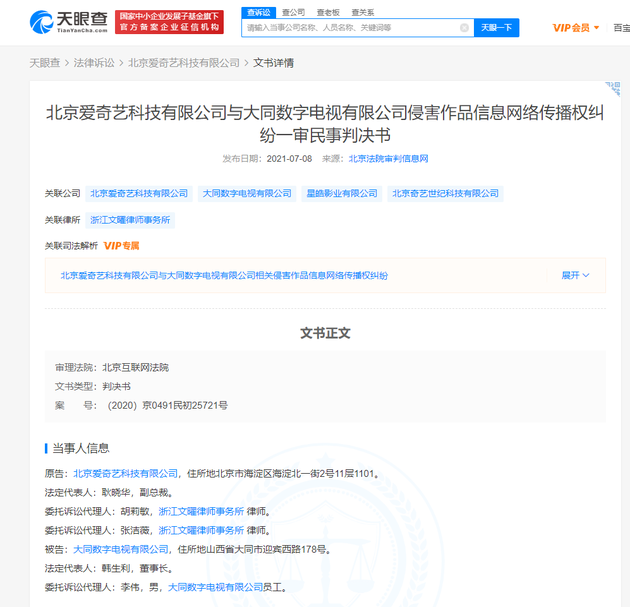Open the related judicial analysis dispute link
The image size is (630, 607).
224,276
